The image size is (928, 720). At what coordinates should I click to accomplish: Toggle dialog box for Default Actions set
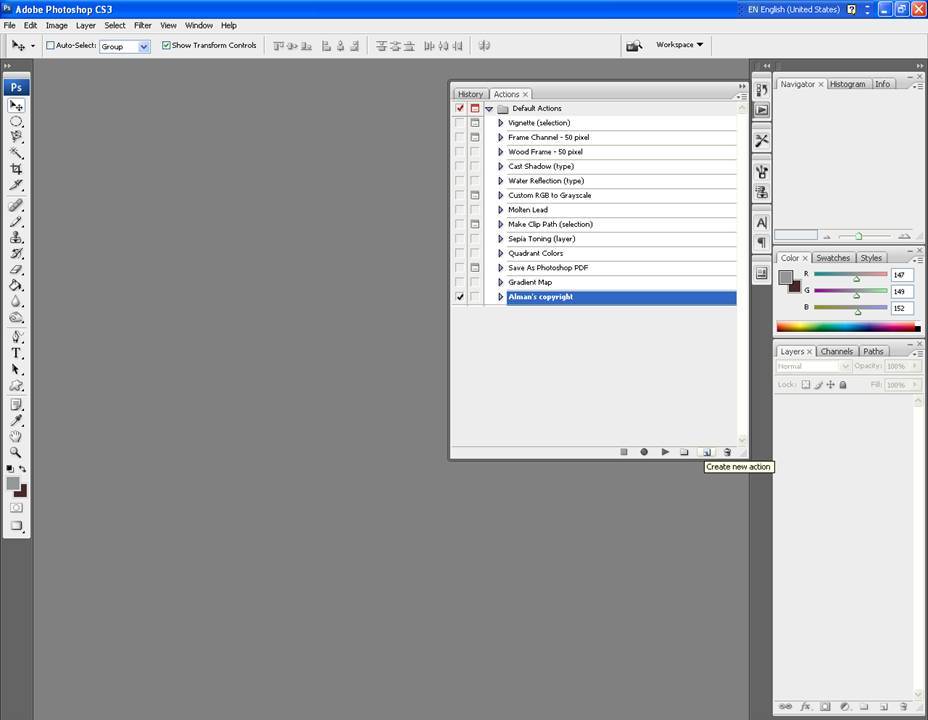tap(475, 108)
